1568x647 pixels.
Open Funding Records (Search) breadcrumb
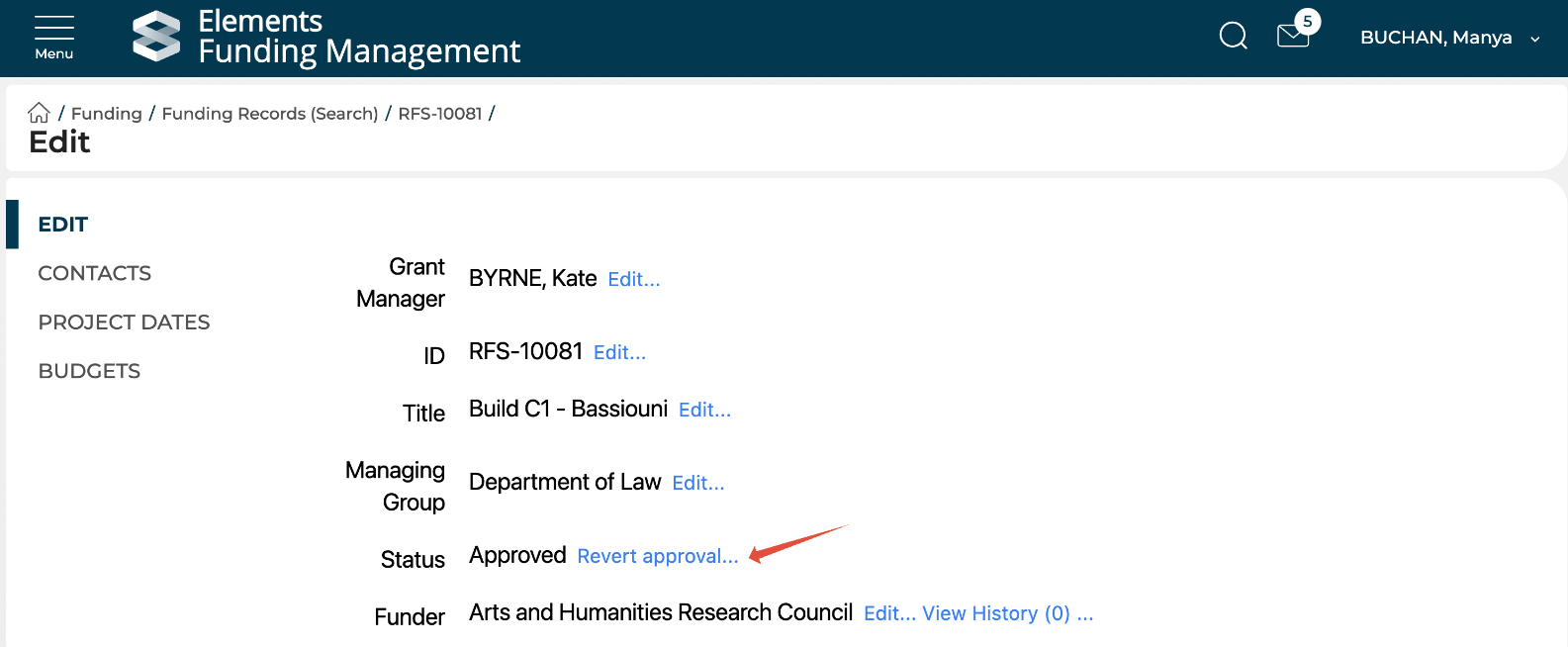(x=269, y=114)
